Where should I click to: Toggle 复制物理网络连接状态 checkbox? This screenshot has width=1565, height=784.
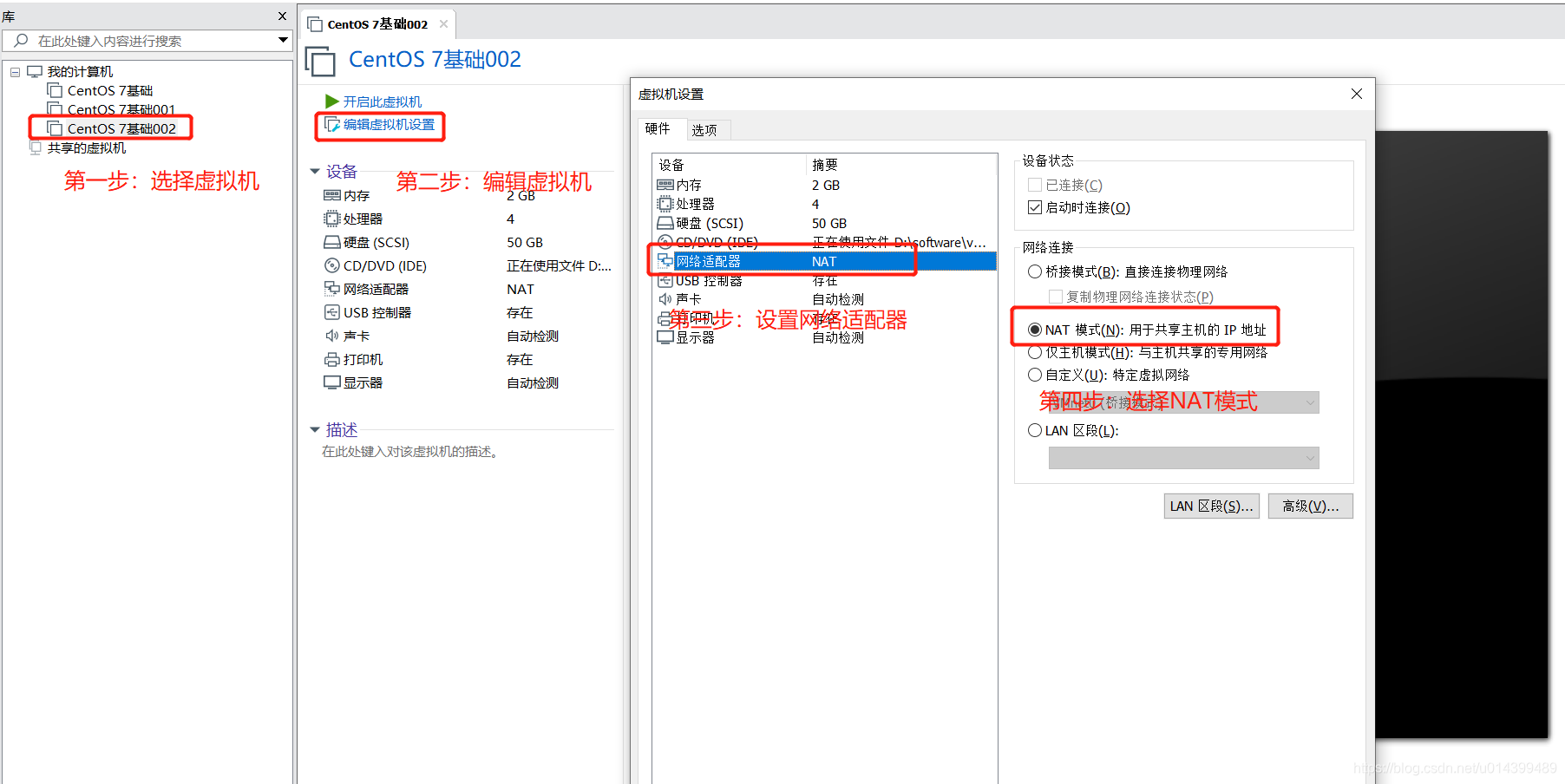tap(1056, 297)
